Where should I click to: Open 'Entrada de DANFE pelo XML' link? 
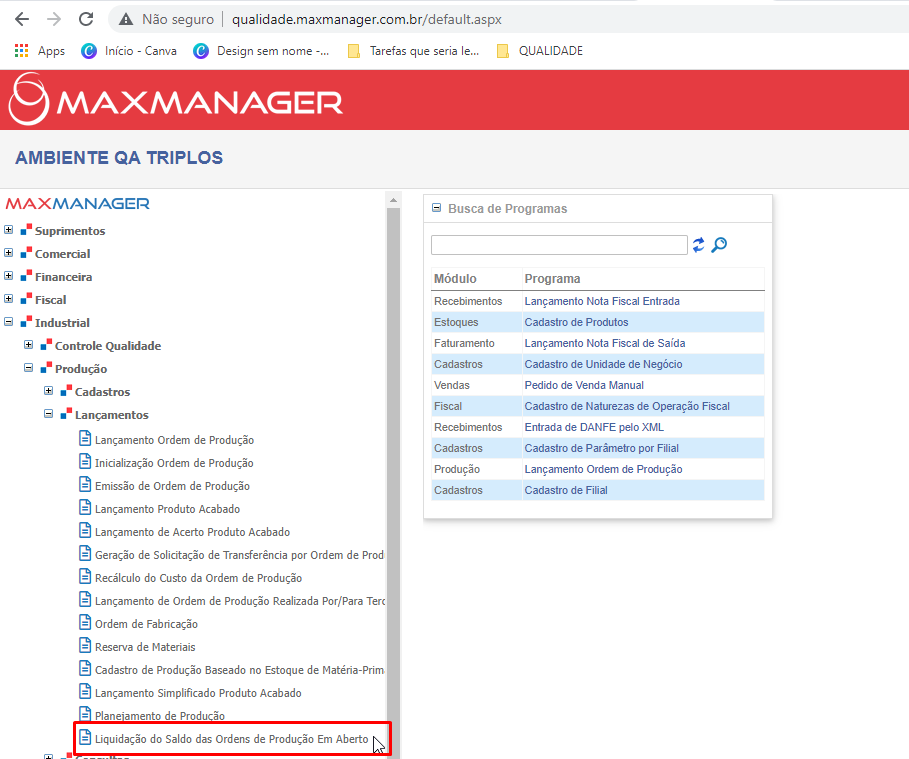594,427
